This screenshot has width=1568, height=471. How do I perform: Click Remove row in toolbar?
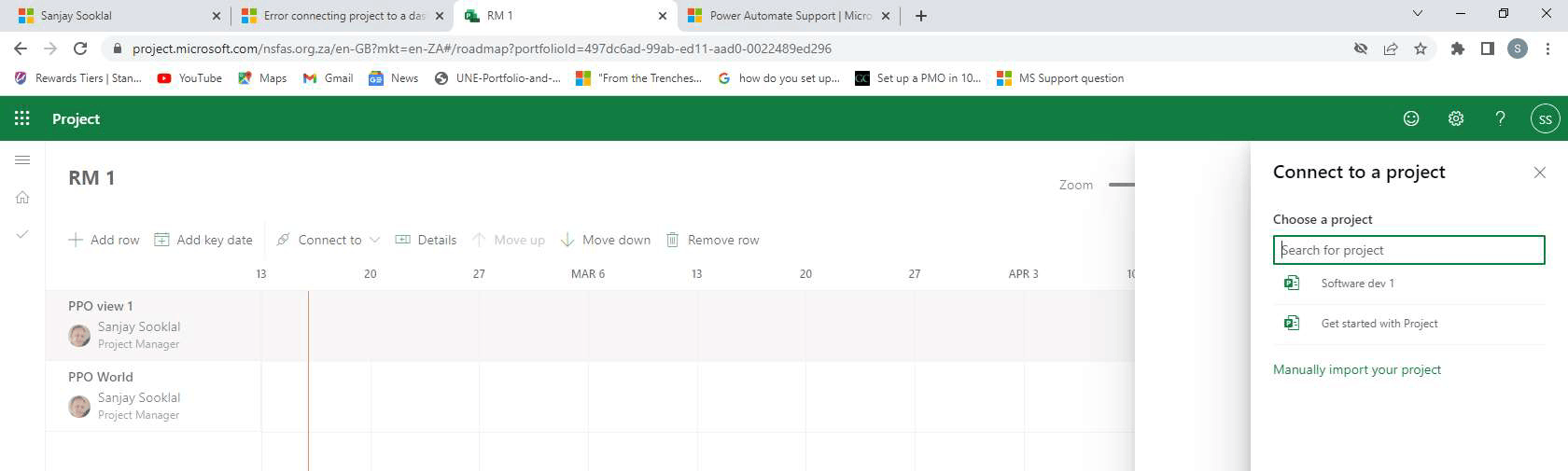[713, 240]
